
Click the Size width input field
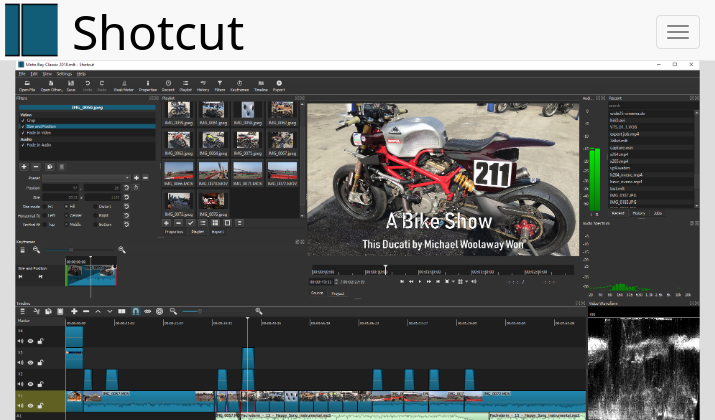pyautogui.click(x=61, y=197)
